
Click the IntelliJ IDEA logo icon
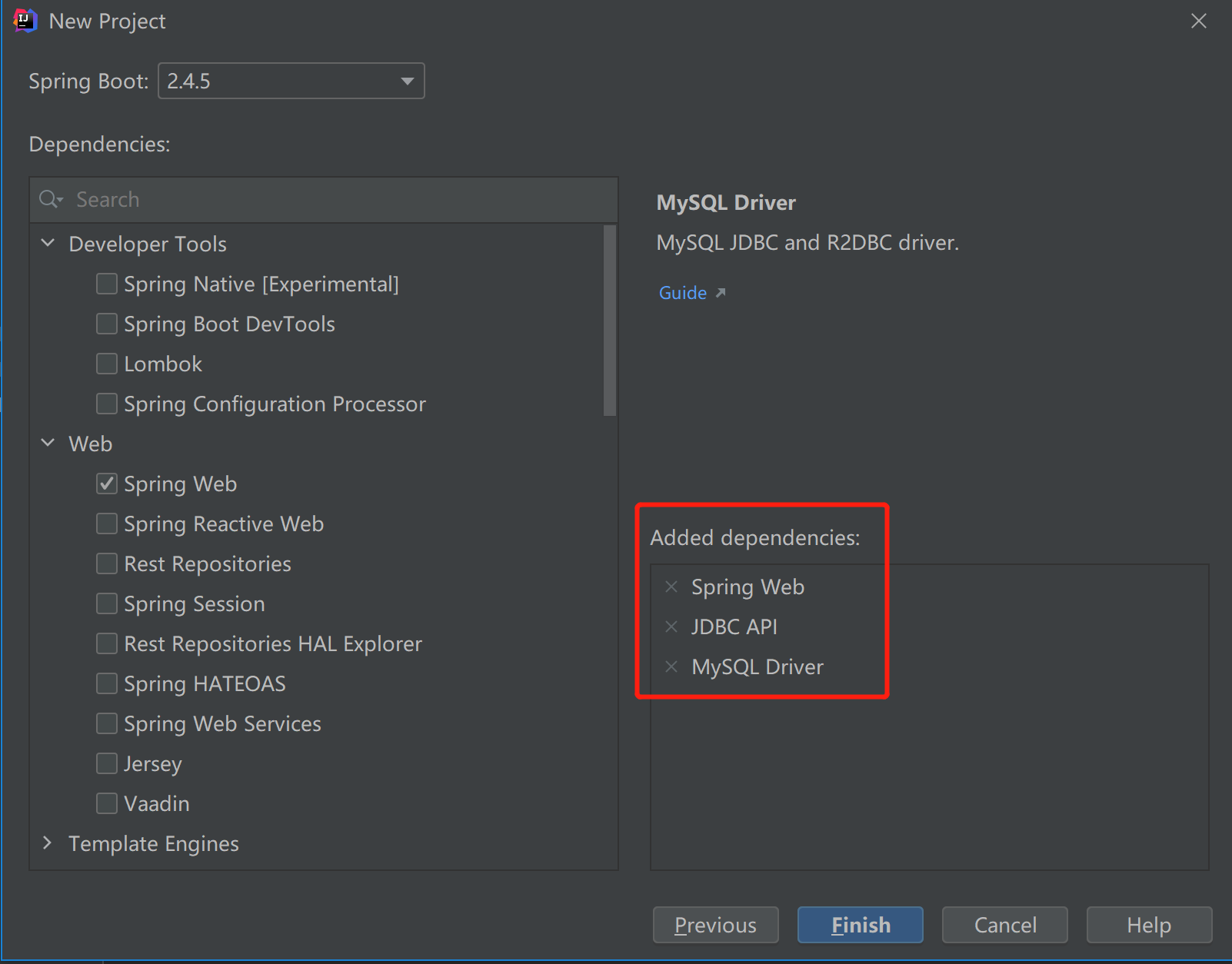(25, 21)
